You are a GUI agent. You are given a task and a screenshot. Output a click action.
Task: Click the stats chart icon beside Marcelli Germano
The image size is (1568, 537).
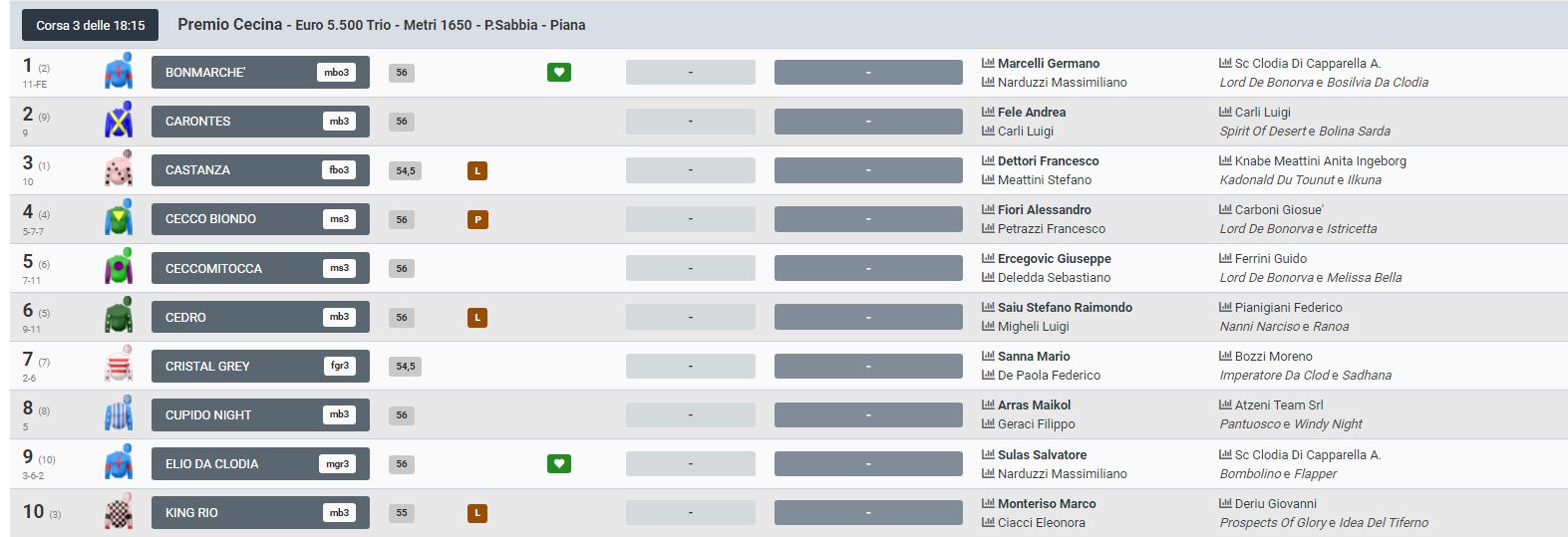tap(988, 63)
